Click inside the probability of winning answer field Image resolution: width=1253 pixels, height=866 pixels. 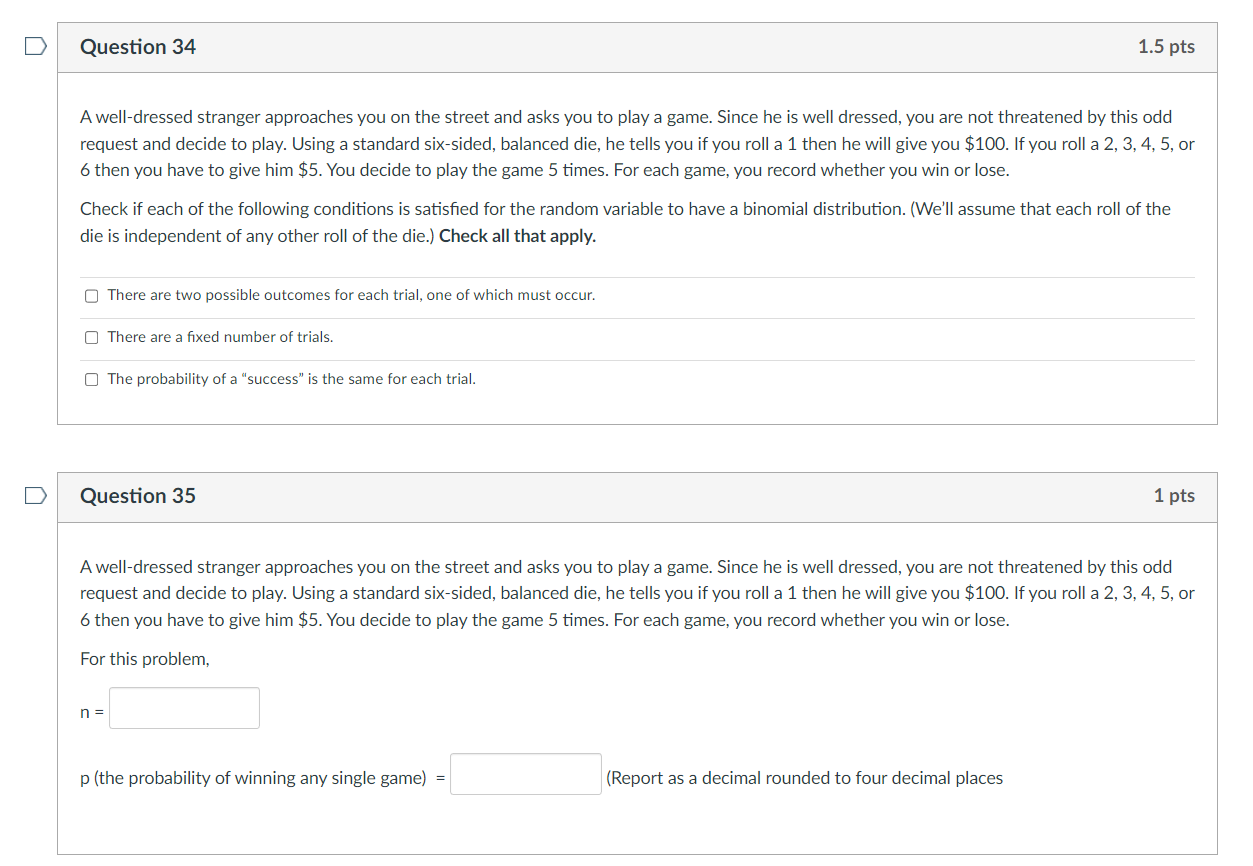click(x=525, y=773)
